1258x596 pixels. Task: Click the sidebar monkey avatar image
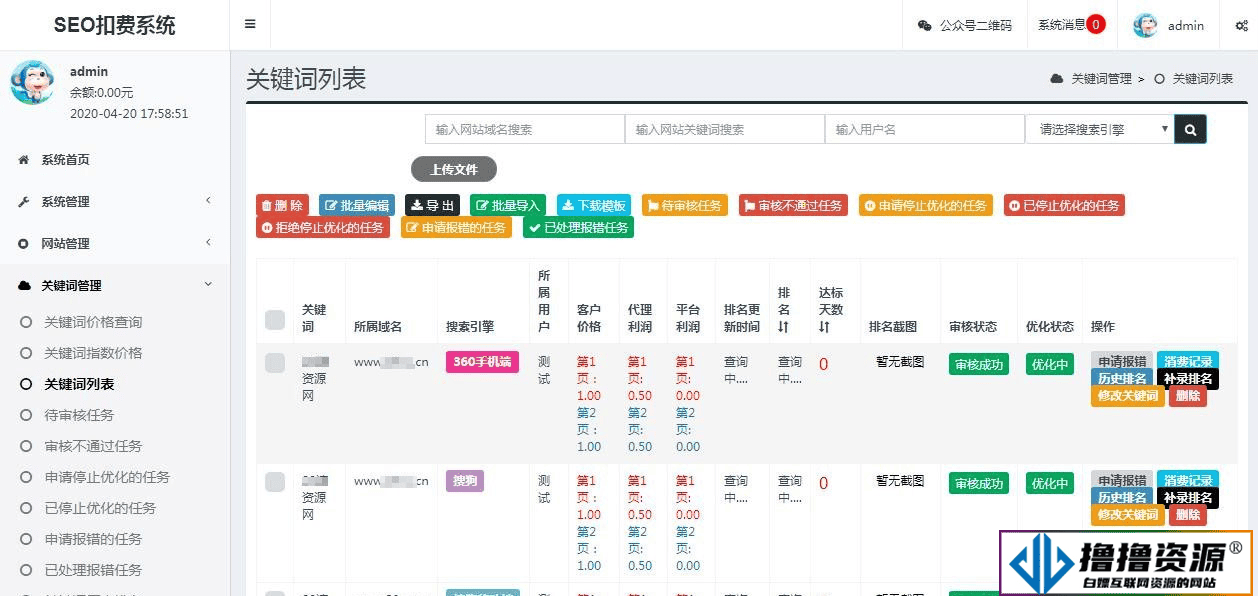[32, 82]
